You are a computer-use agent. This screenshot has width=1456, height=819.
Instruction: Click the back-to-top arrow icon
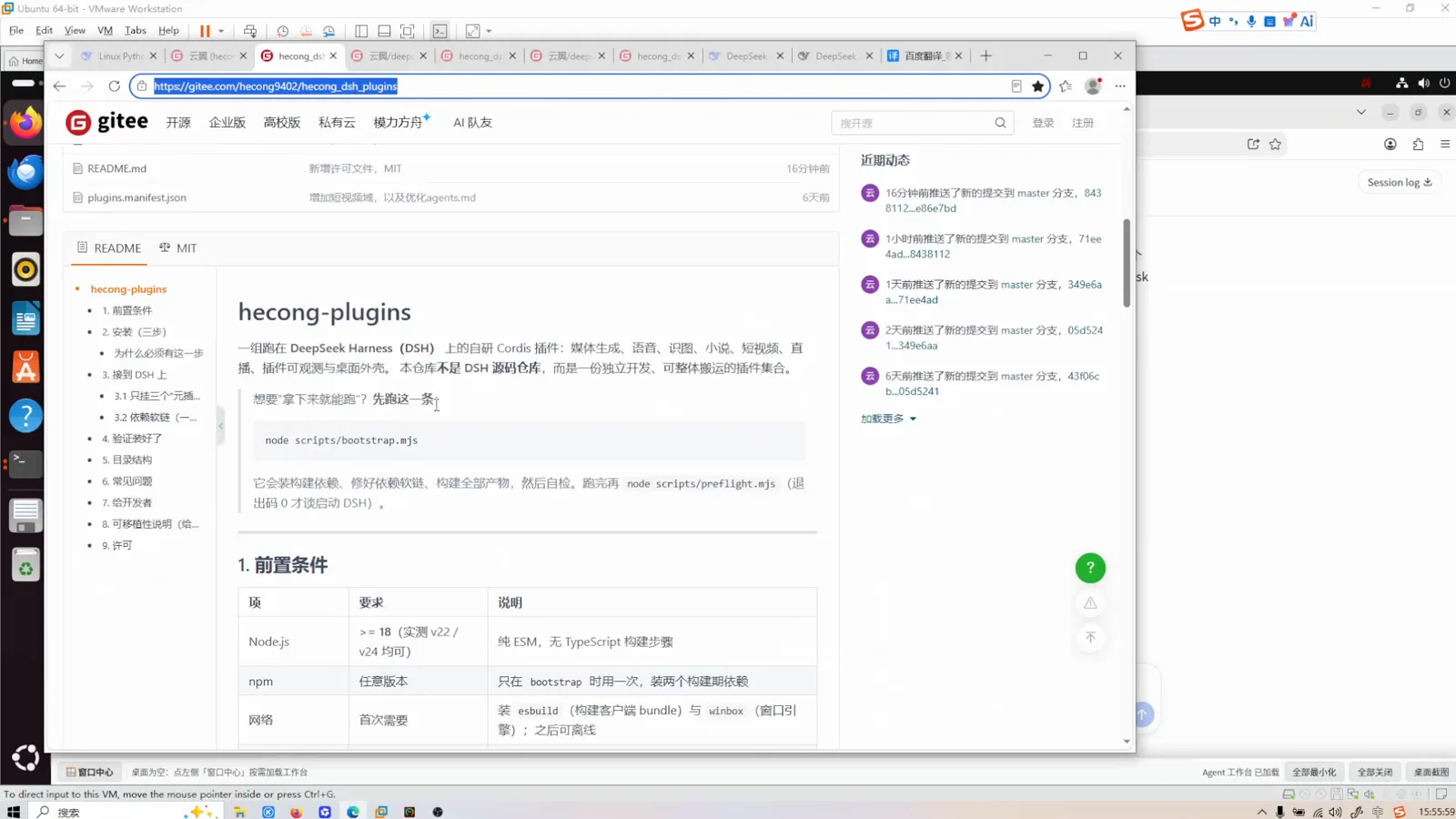(x=1090, y=637)
